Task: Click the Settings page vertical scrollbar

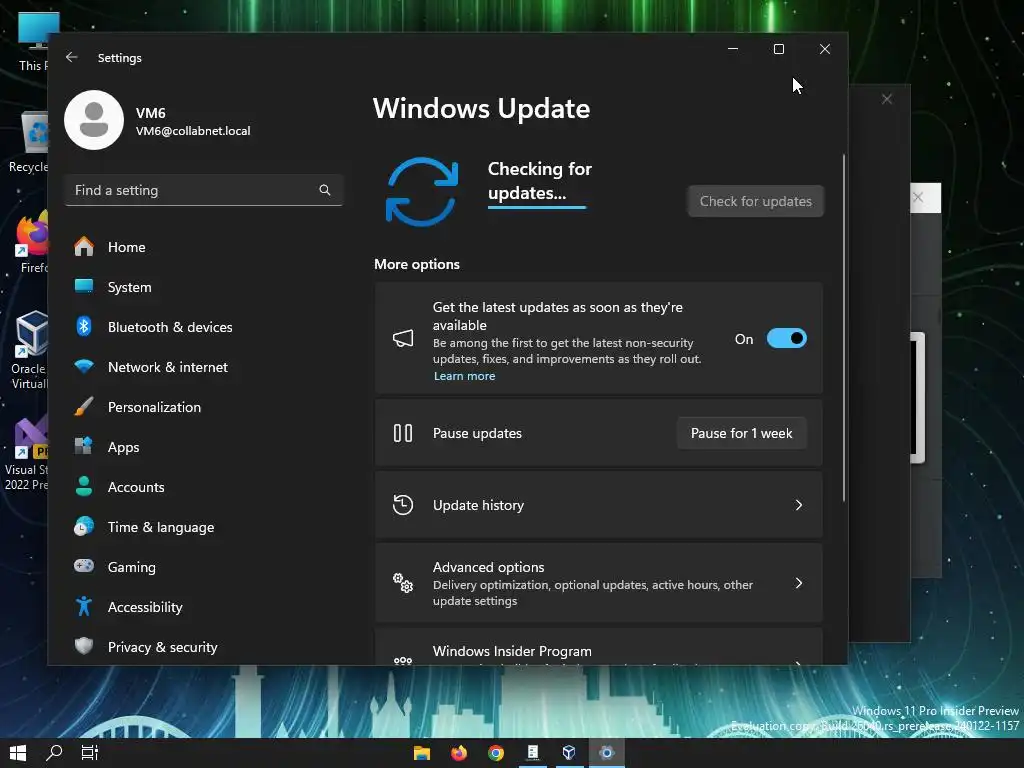Action: [844, 328]
